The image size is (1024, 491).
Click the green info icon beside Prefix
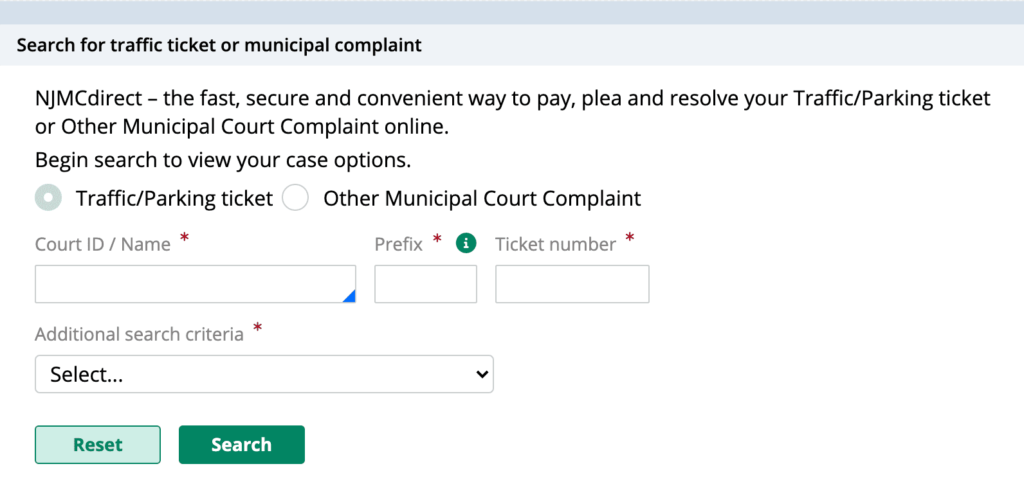(x=466, y=244)
